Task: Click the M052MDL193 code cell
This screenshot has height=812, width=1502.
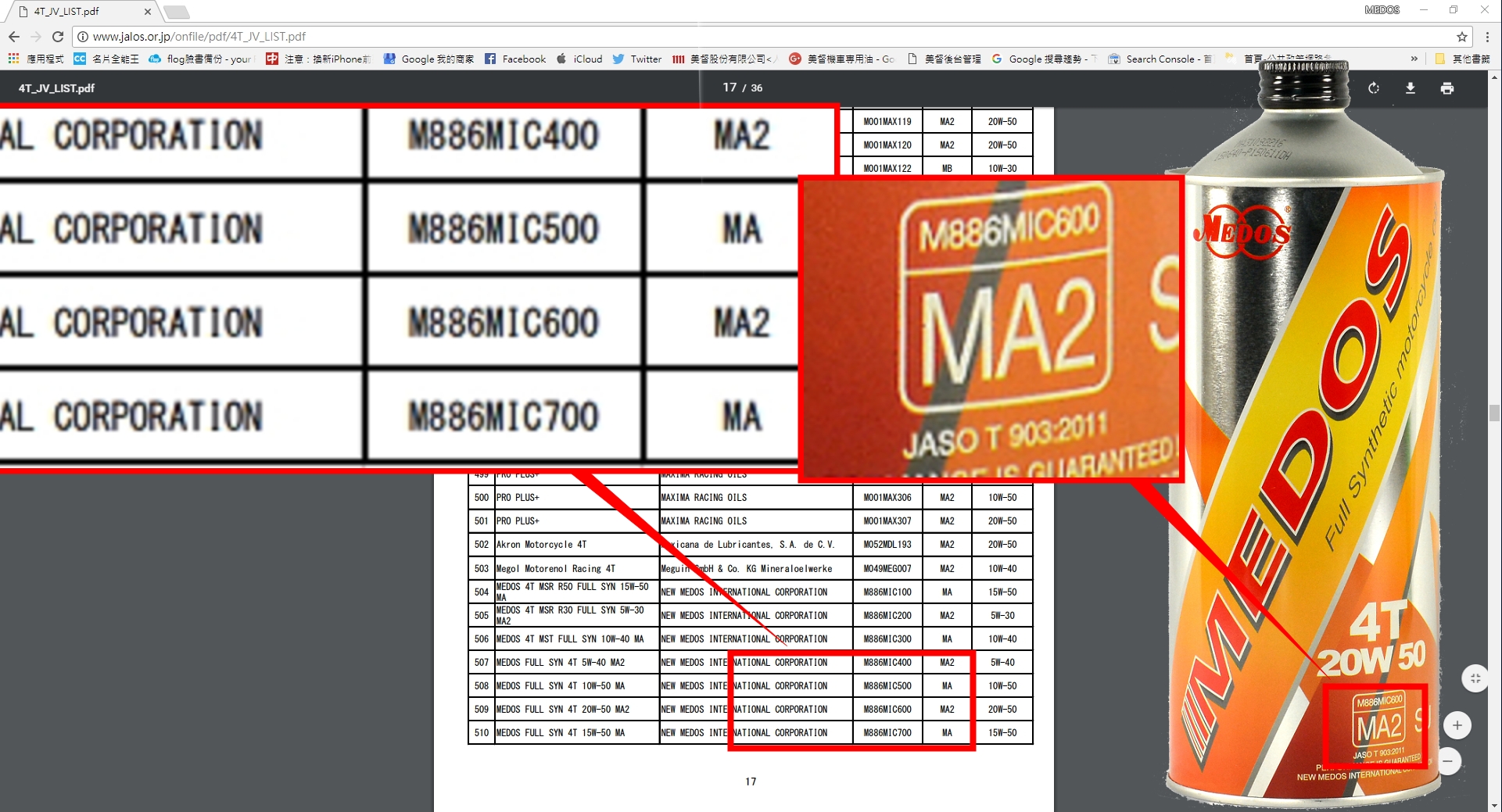Action: pyautogui.click(x=887, y=545)
